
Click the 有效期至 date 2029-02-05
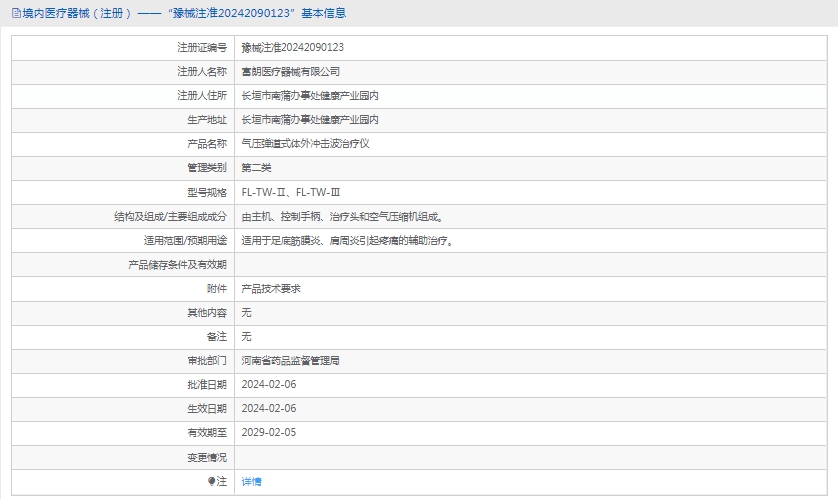pos(269,432)
